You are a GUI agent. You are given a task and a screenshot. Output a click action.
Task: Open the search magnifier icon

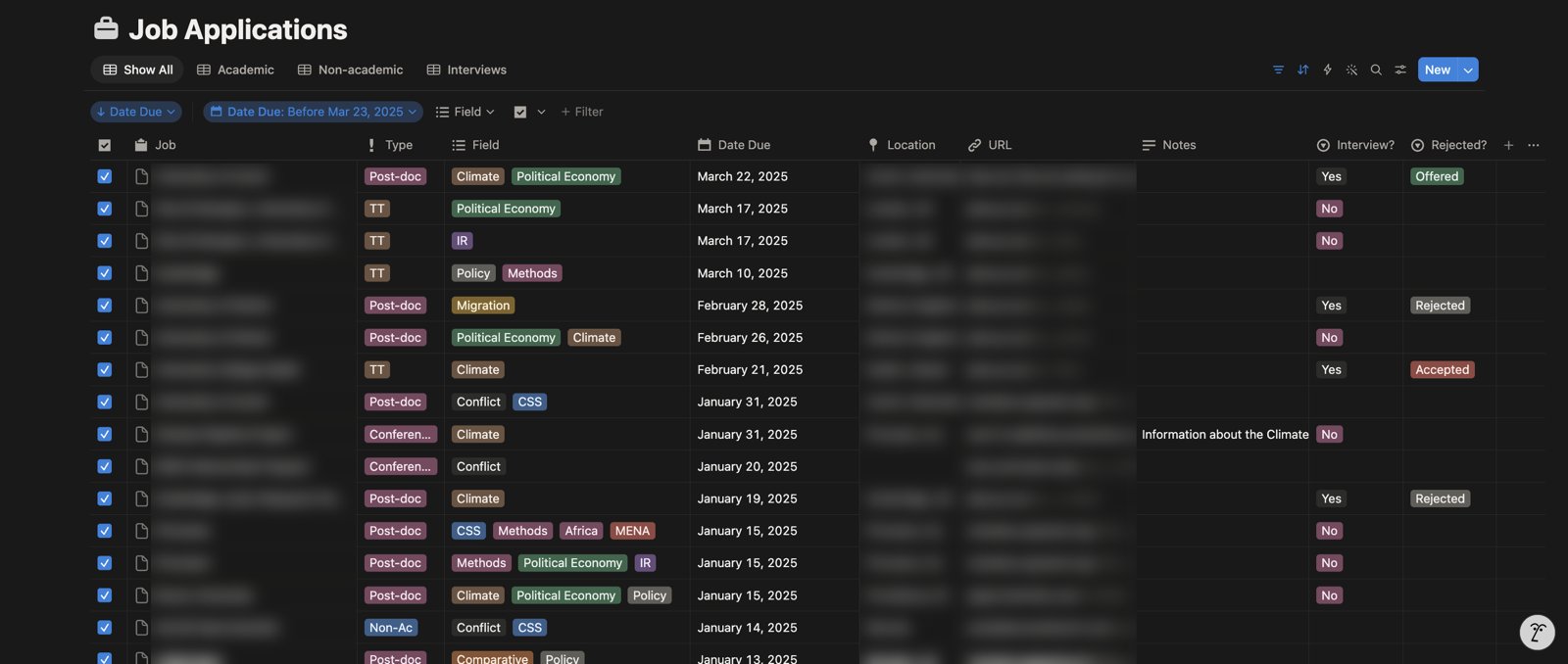tap(1376, 70)
